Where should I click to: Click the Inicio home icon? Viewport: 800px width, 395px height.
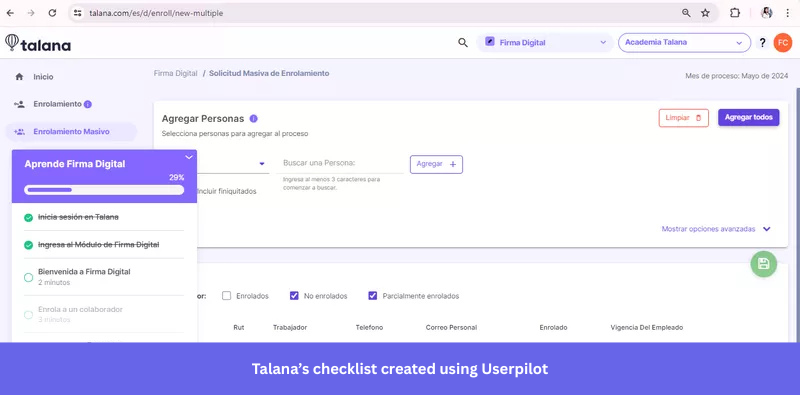[19, 77]
